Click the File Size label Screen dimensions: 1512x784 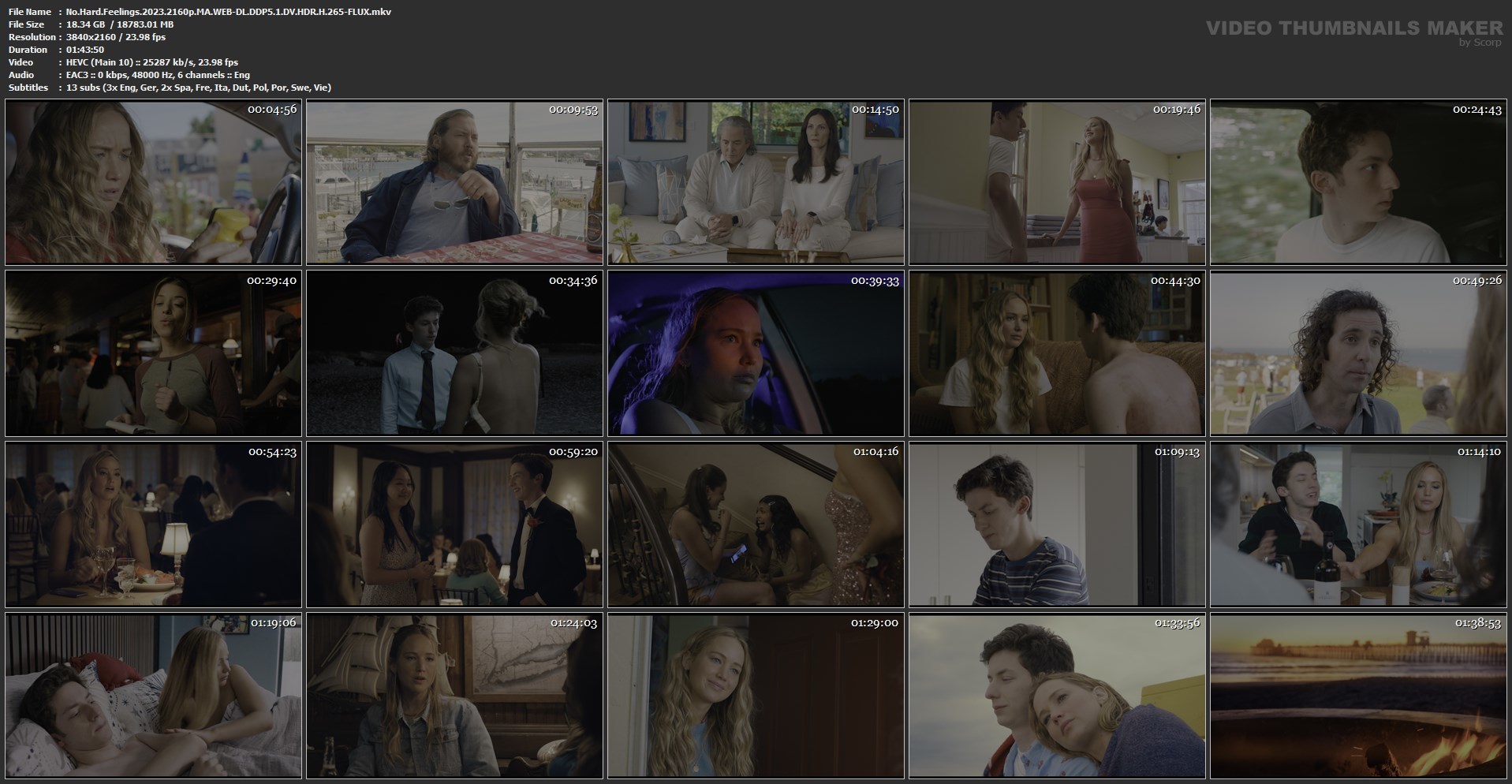point(26,24)
